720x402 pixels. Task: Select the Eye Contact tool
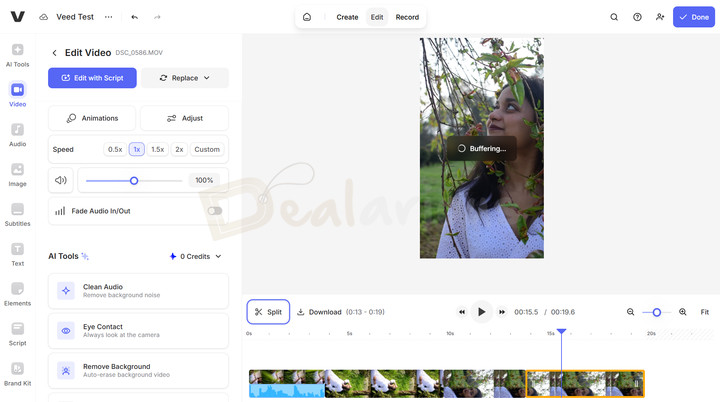[138, 331]
